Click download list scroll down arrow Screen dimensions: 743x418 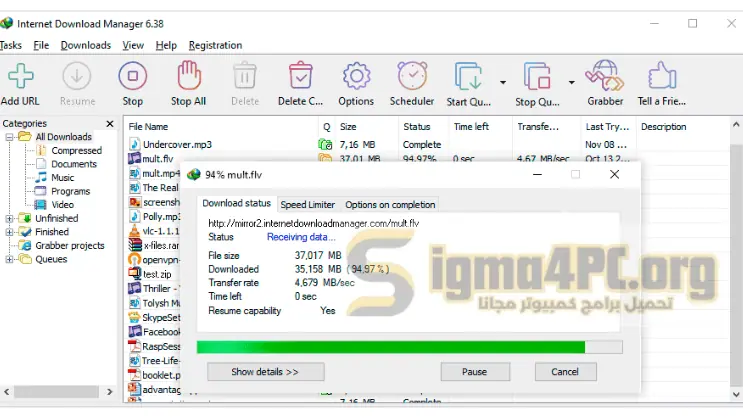[735, 394]
